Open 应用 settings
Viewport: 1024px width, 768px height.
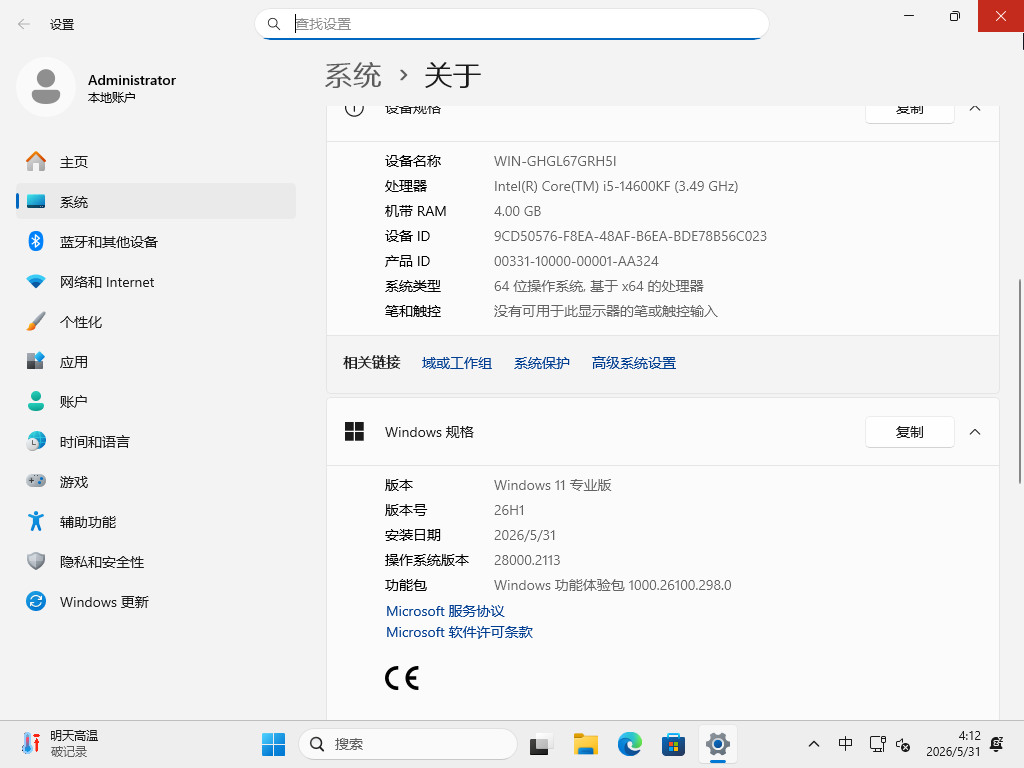[x=155, y=362]
